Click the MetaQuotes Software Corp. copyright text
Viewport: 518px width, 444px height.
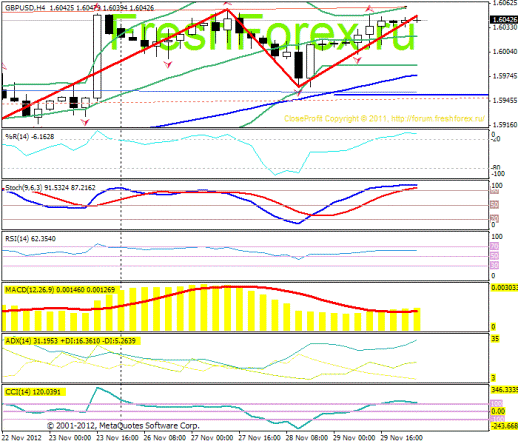coord(123,426)
